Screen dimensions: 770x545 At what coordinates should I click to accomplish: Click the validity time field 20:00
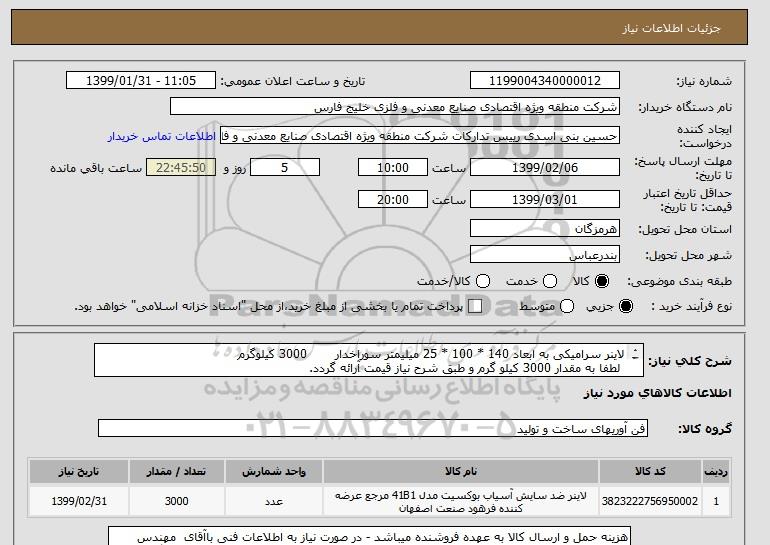coord(393,199)
